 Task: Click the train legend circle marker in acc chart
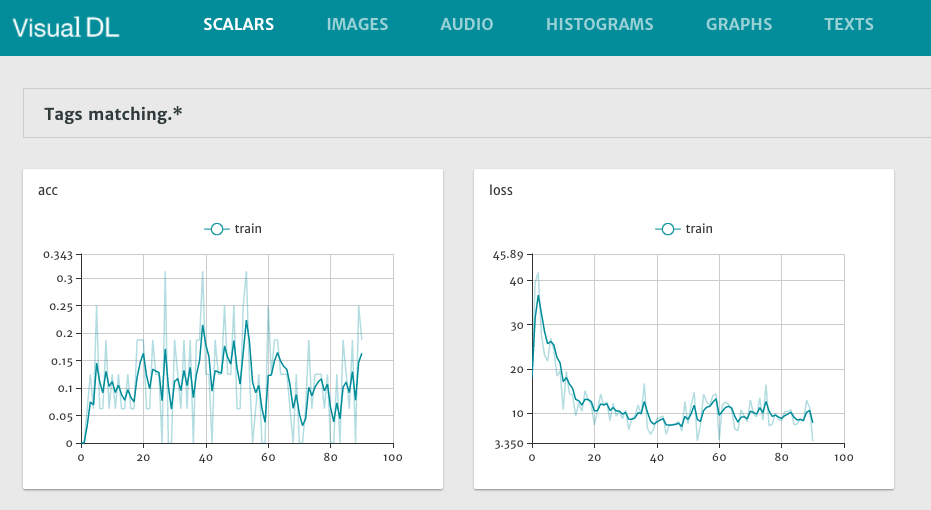coord(216,229)
